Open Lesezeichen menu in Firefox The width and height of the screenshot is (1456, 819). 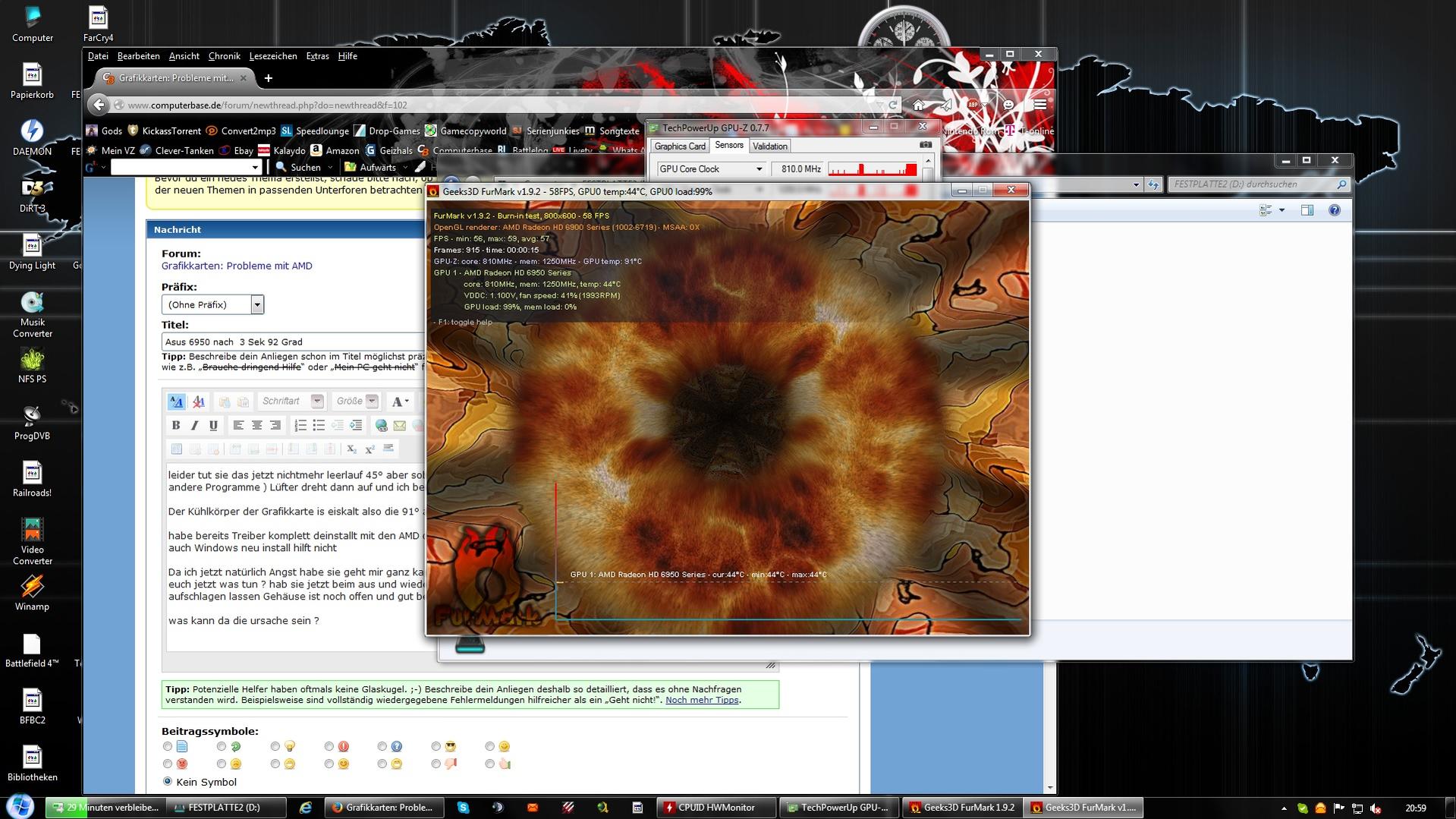pos(273,56)
